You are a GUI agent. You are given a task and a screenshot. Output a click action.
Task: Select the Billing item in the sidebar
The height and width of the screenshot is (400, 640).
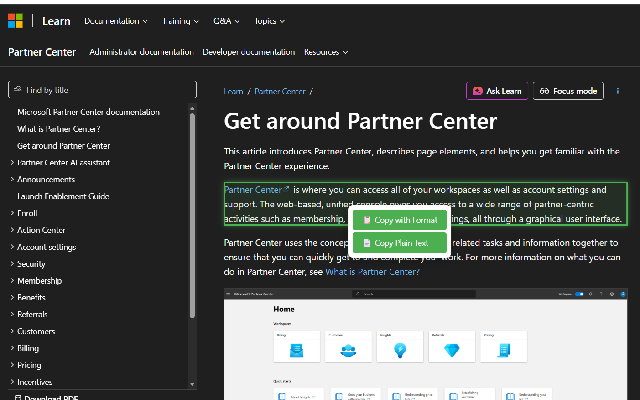(28, 348)
